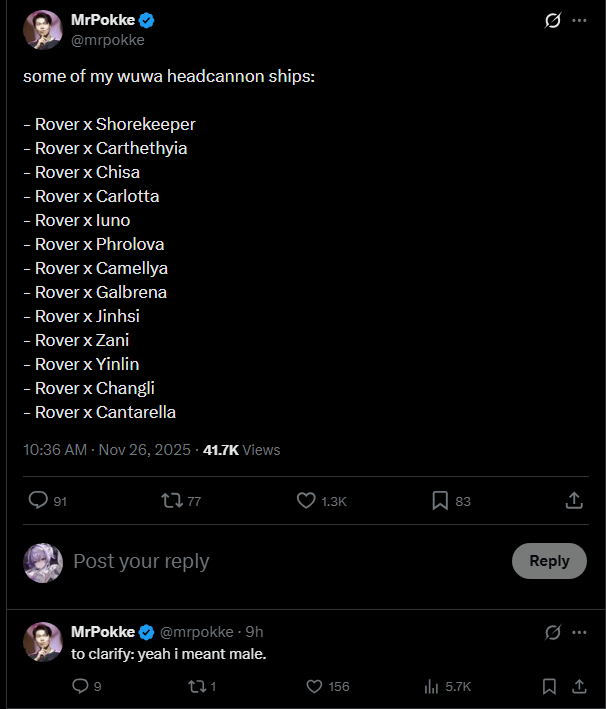This screenshot has height=709, width=606.
Task: Open more options on reply tweet
Action: [579, 632]
